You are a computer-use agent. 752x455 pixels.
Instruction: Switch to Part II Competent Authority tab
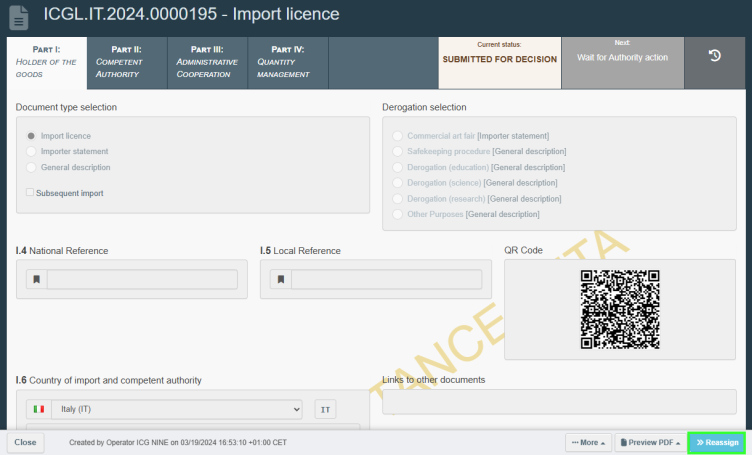[x=127, y=62]
